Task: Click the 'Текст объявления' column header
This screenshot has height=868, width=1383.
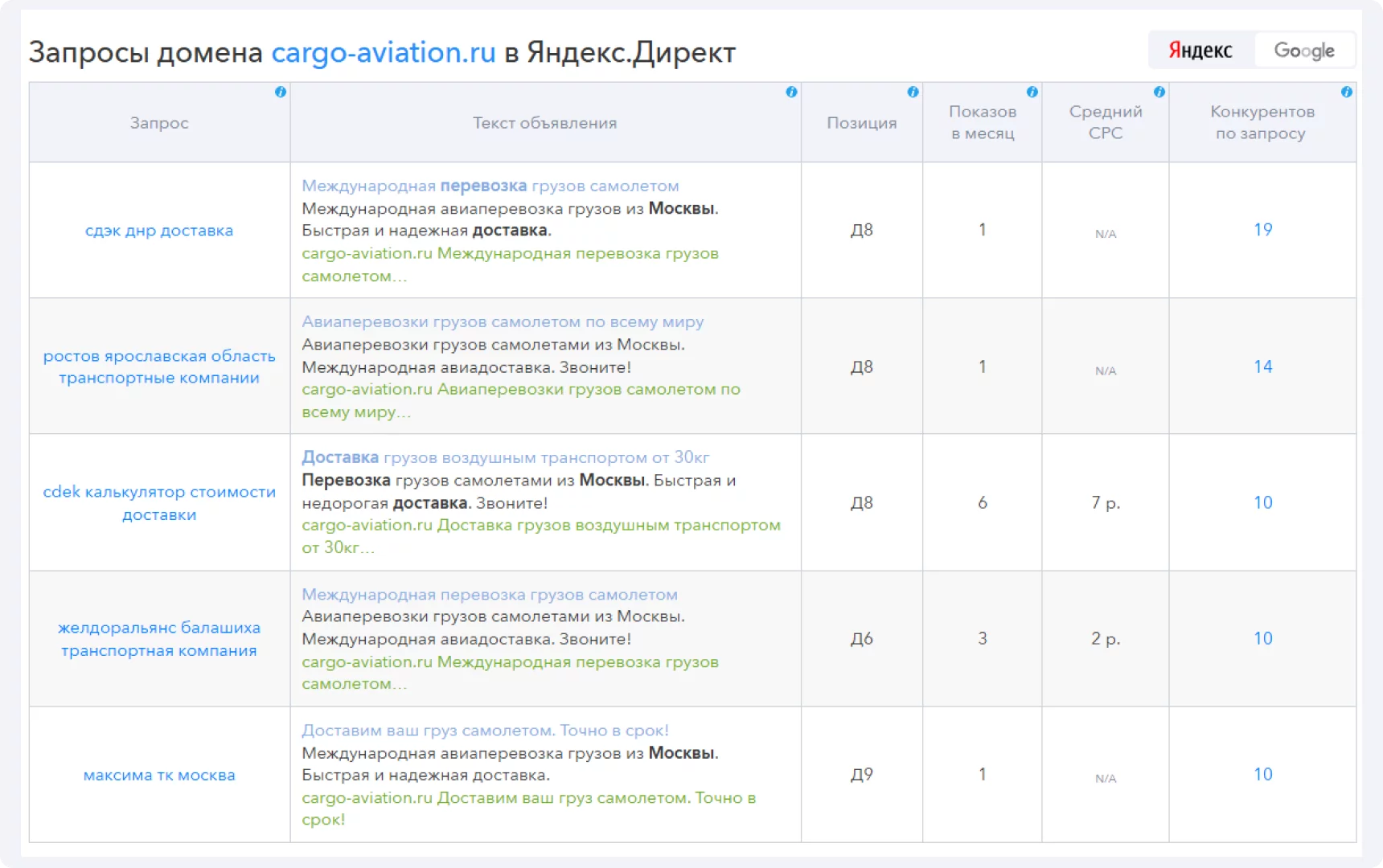Action: coord(545,123)
